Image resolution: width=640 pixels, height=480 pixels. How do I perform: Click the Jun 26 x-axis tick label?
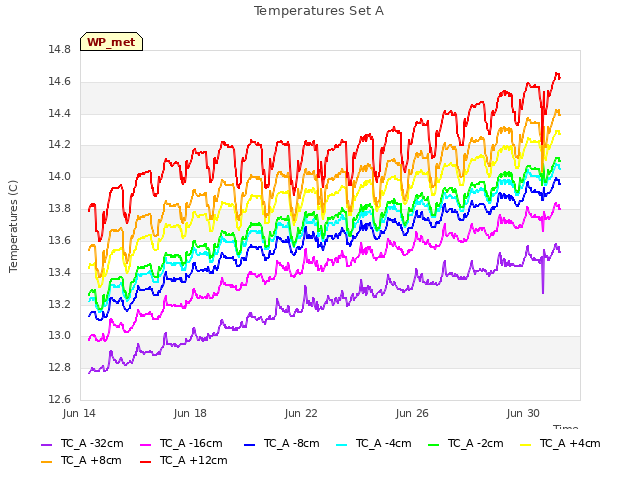pos(412,413)
